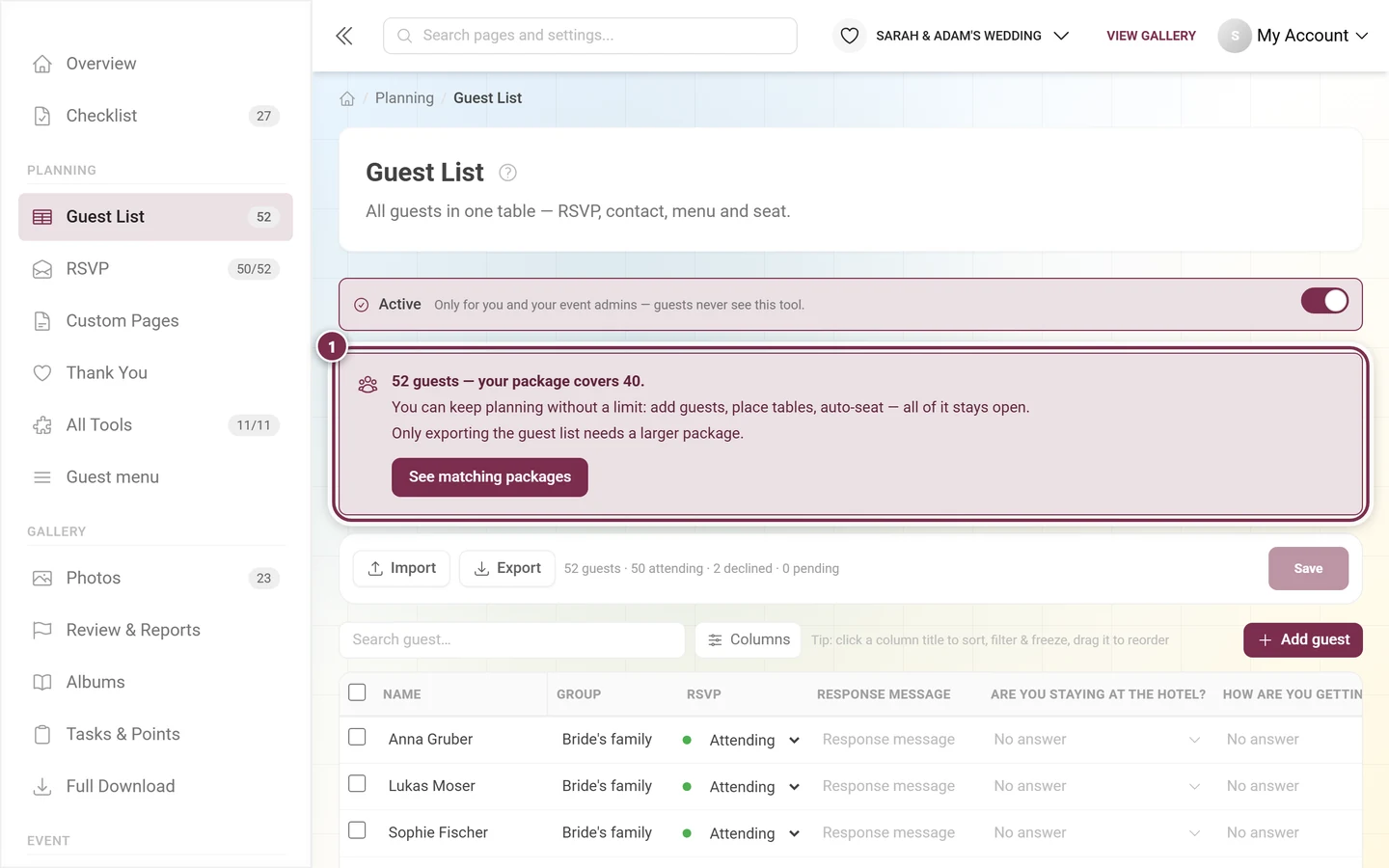This screenshot has height=868, width=1389.
Task: Click the Thank You heart icon
Action: (42, 373)
